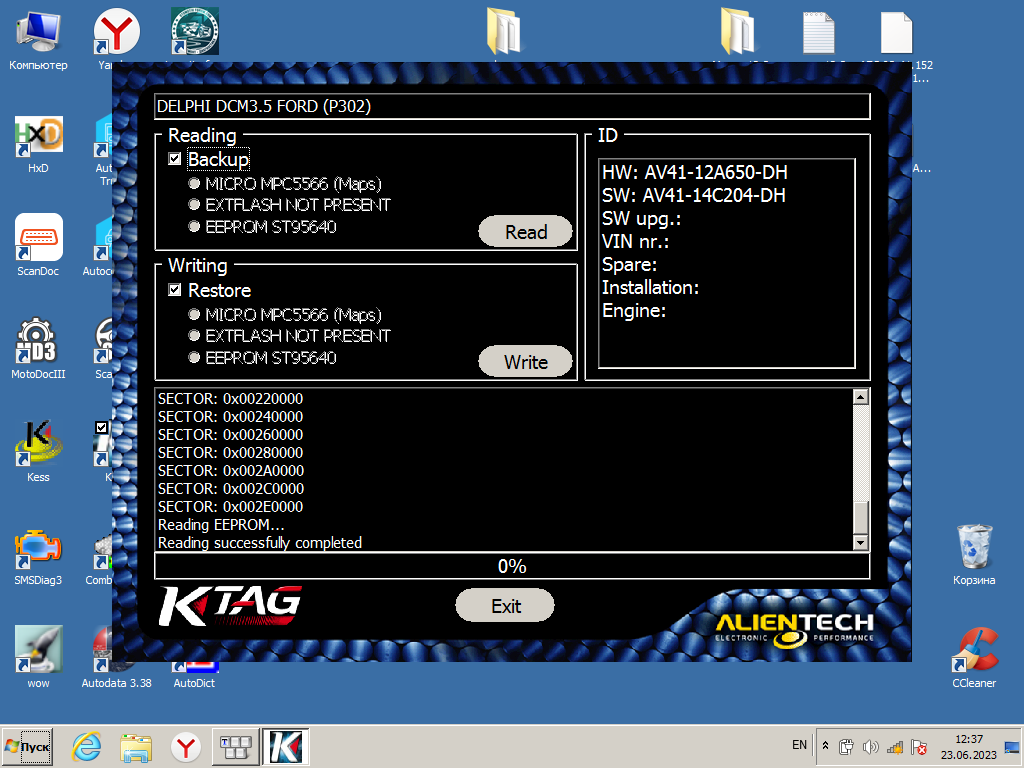This screenshot has width=1024, height=768.
Task: Select MICRO MPC5566 (Maps) radio under Reading
Action: [x=194, y=184]
